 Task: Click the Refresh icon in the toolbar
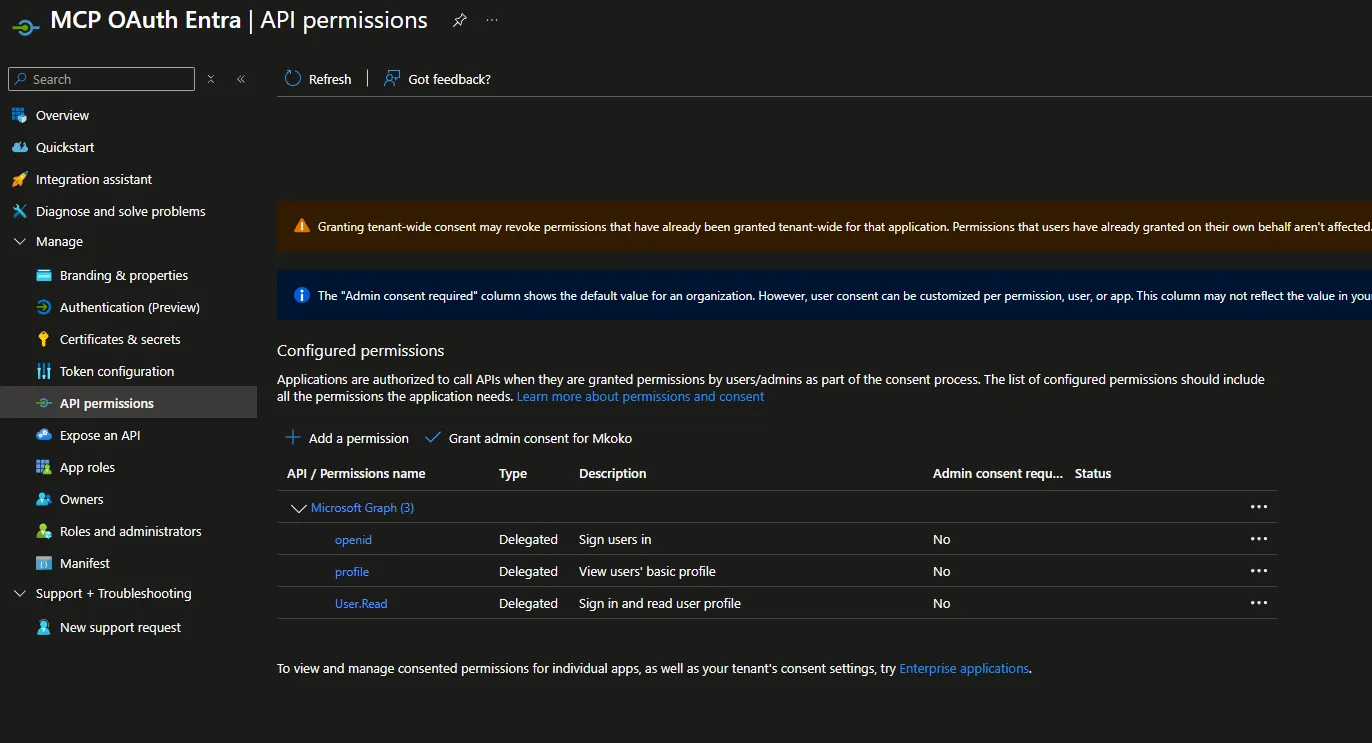[293, 79]
